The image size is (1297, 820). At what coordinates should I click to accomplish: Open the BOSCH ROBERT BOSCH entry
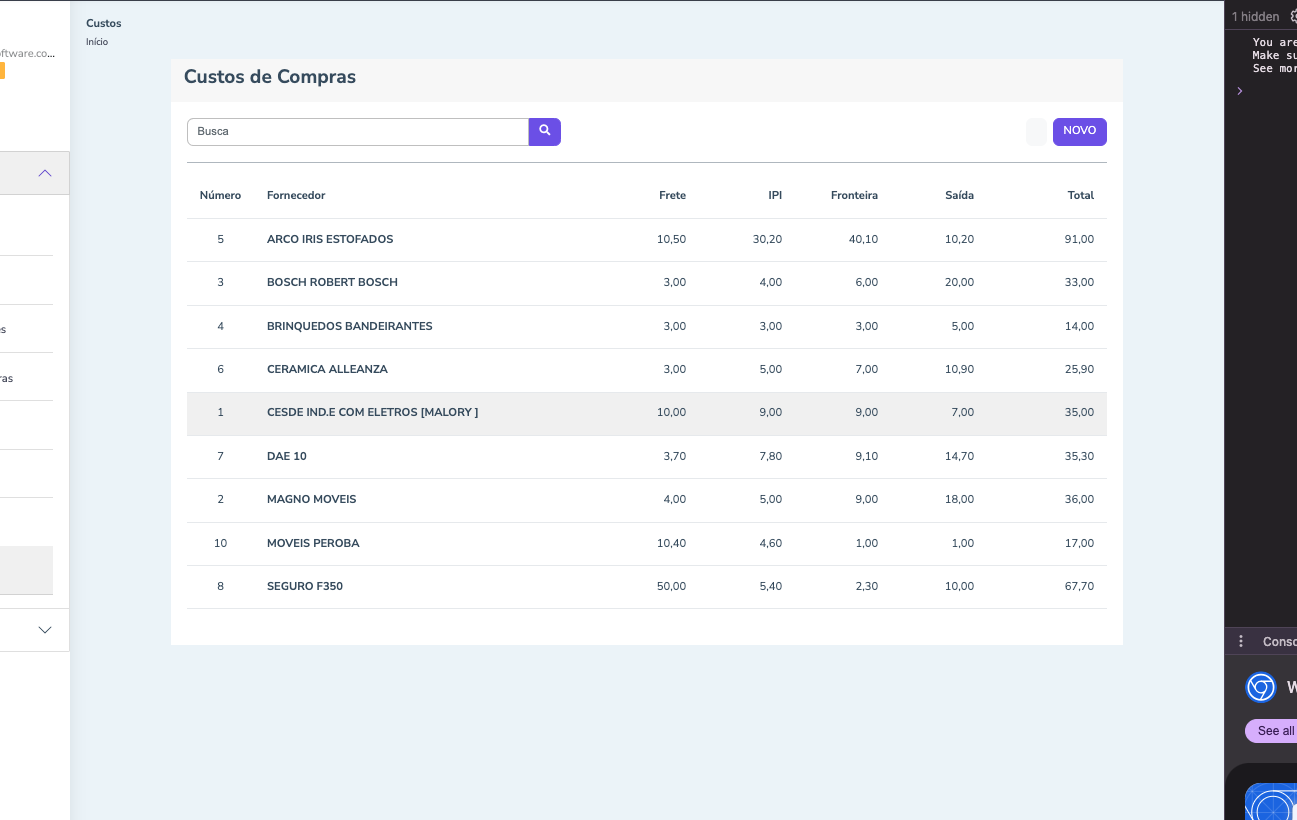tap(332, 283)
